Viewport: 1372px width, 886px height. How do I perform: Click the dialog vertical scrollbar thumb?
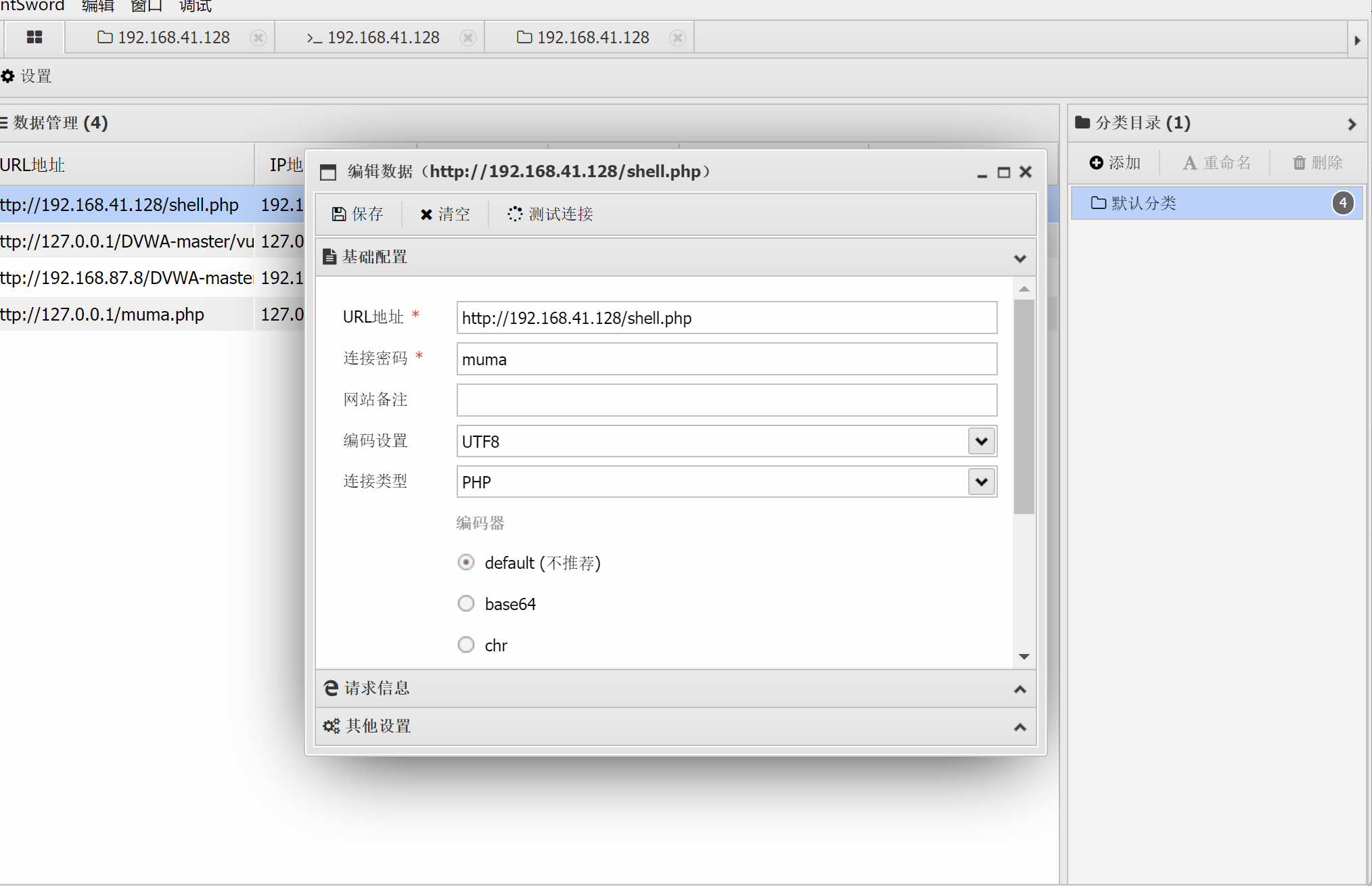[x=1024, y=406]
